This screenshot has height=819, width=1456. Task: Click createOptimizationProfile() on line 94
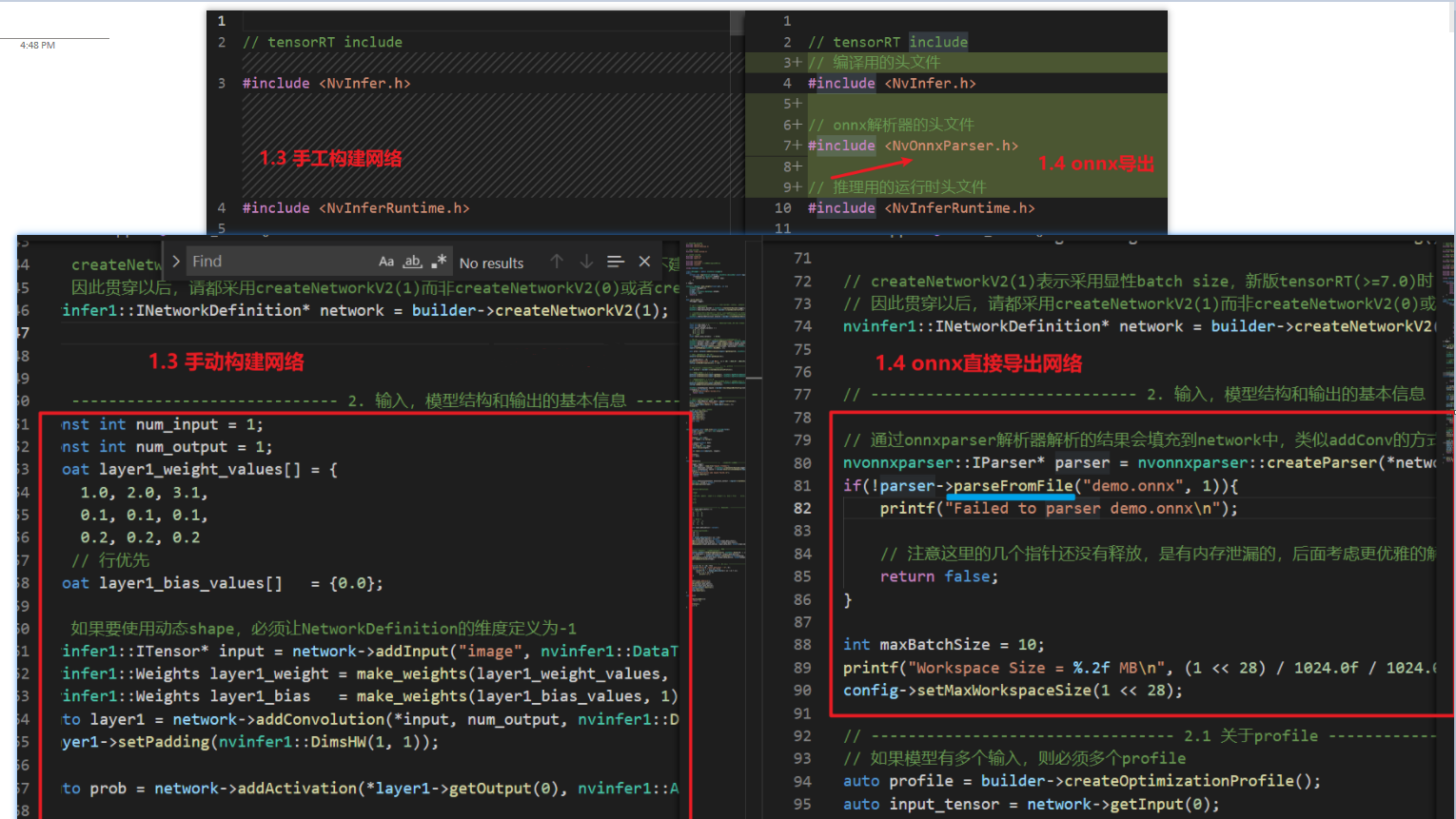click(1192, 782)
